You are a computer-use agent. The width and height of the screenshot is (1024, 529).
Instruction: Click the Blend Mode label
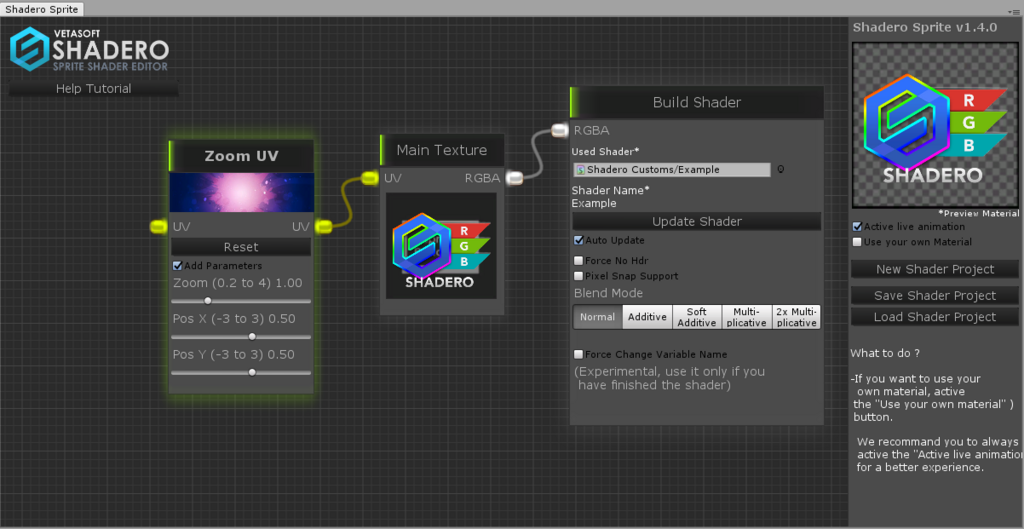[608, 293]
